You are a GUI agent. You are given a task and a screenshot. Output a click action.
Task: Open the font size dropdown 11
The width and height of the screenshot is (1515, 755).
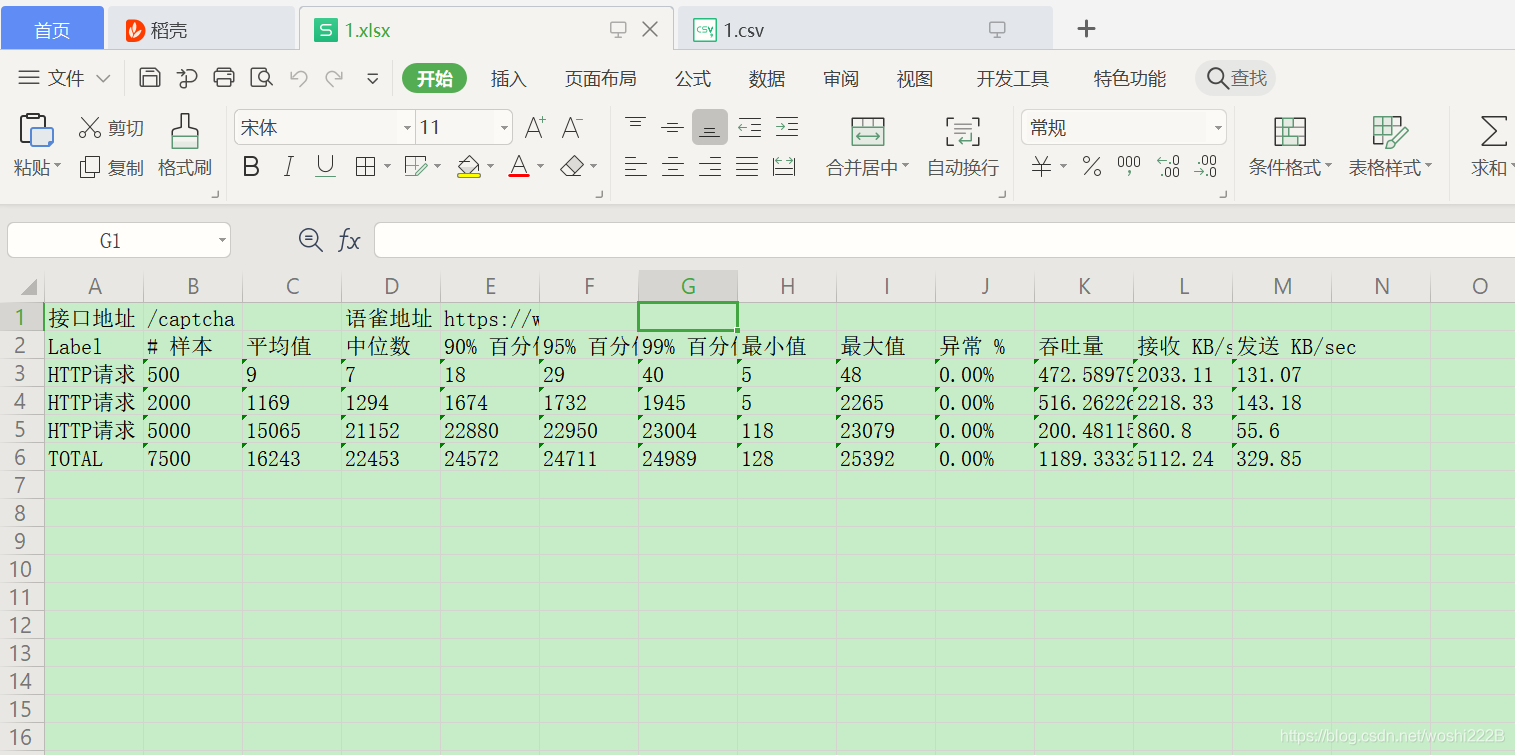click(504, 128)
